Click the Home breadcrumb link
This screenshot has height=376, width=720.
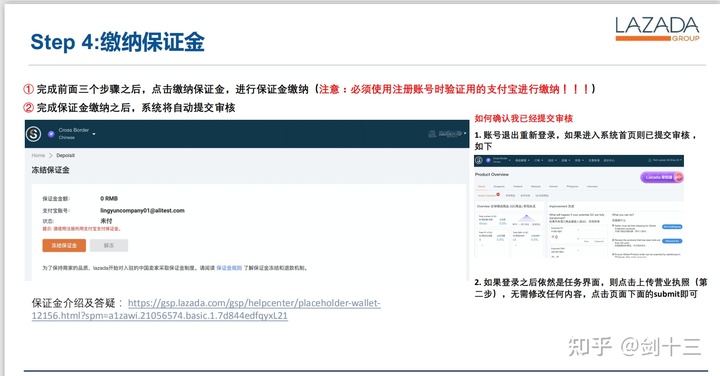coord(38,155)
